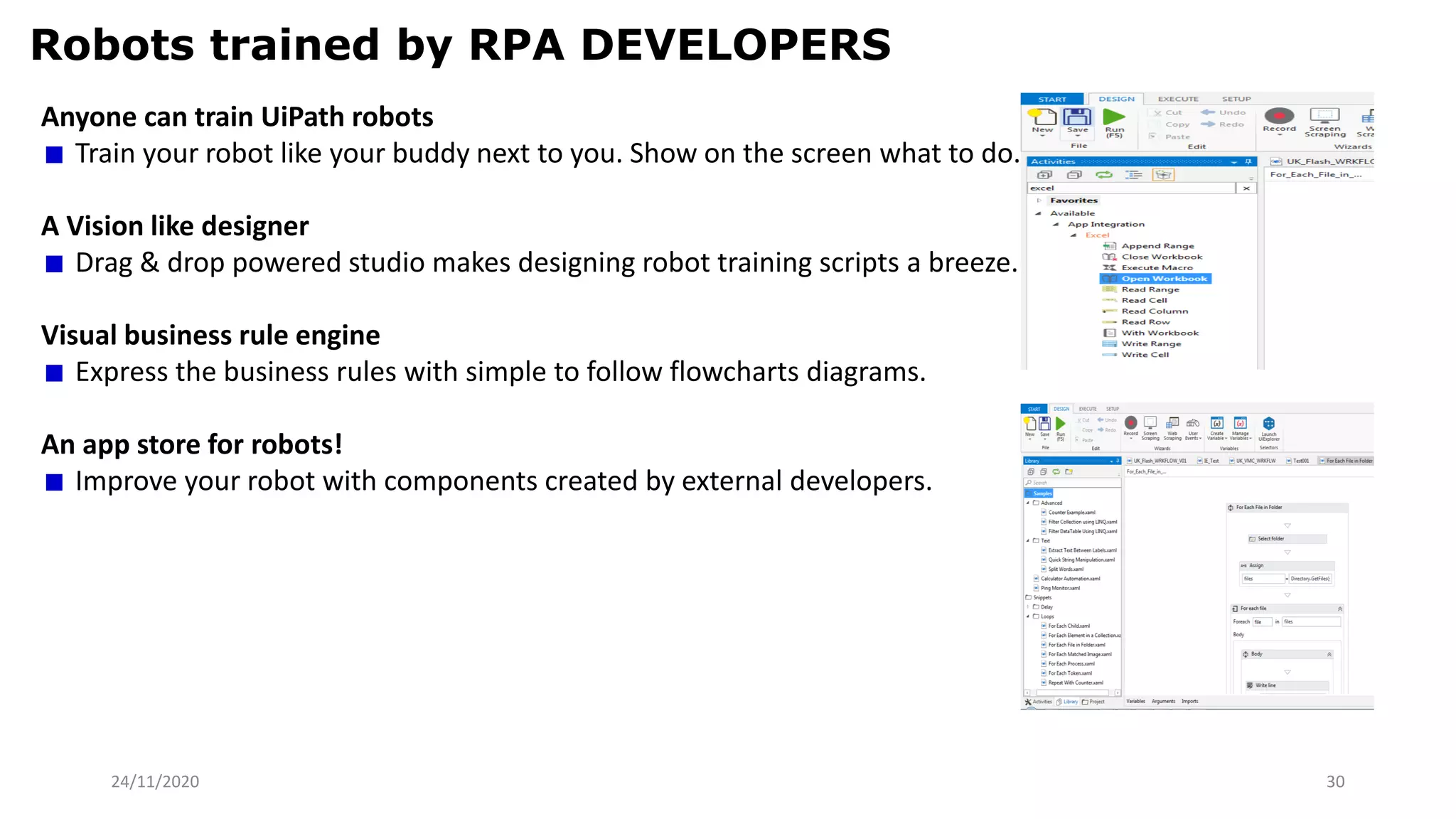
Task: Choose the Write Range activity
Action: (x=1151, y=344)
